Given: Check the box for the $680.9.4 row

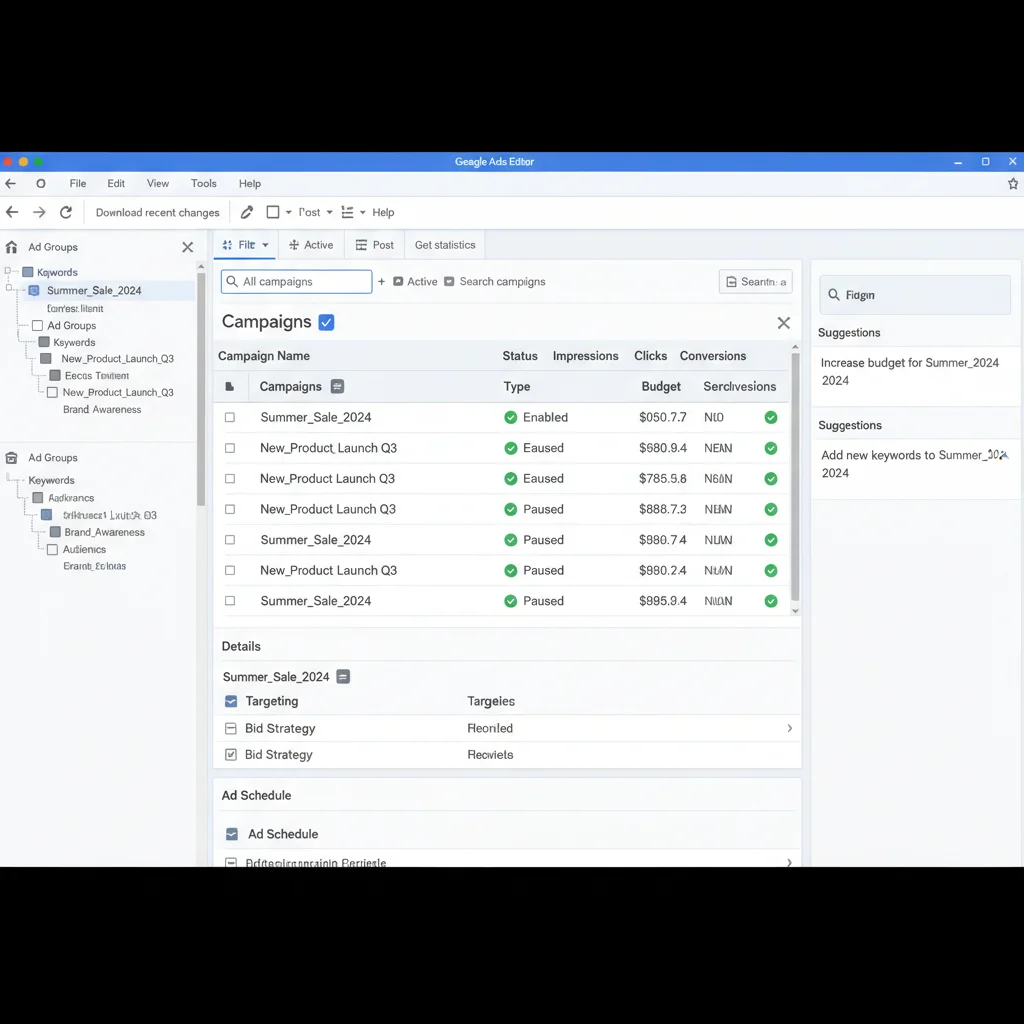Looking at the screenshot, I should click(x=230, y=448).
